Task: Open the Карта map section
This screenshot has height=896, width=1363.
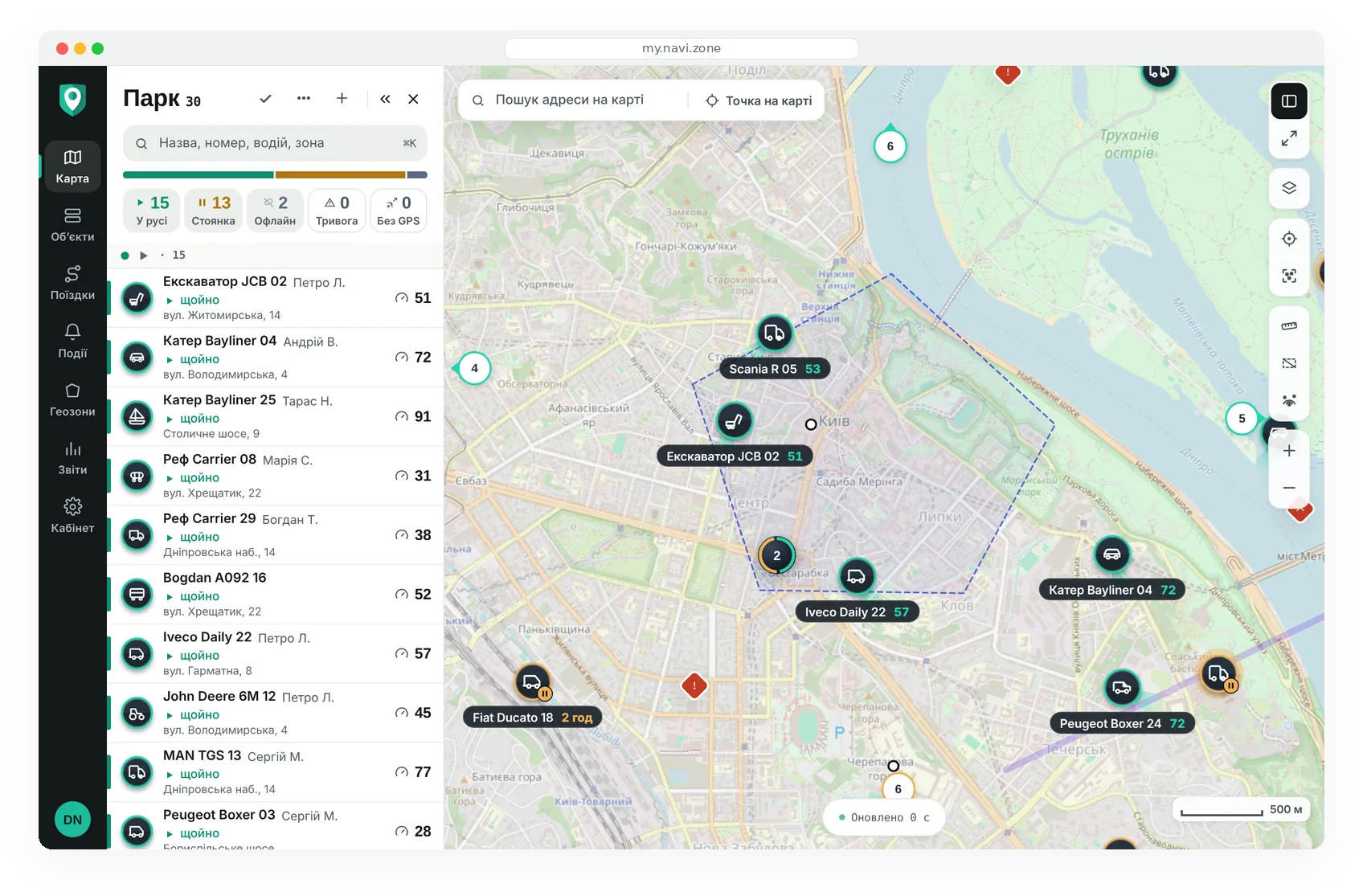Action: pyautogui.click(x=72, y=166)
